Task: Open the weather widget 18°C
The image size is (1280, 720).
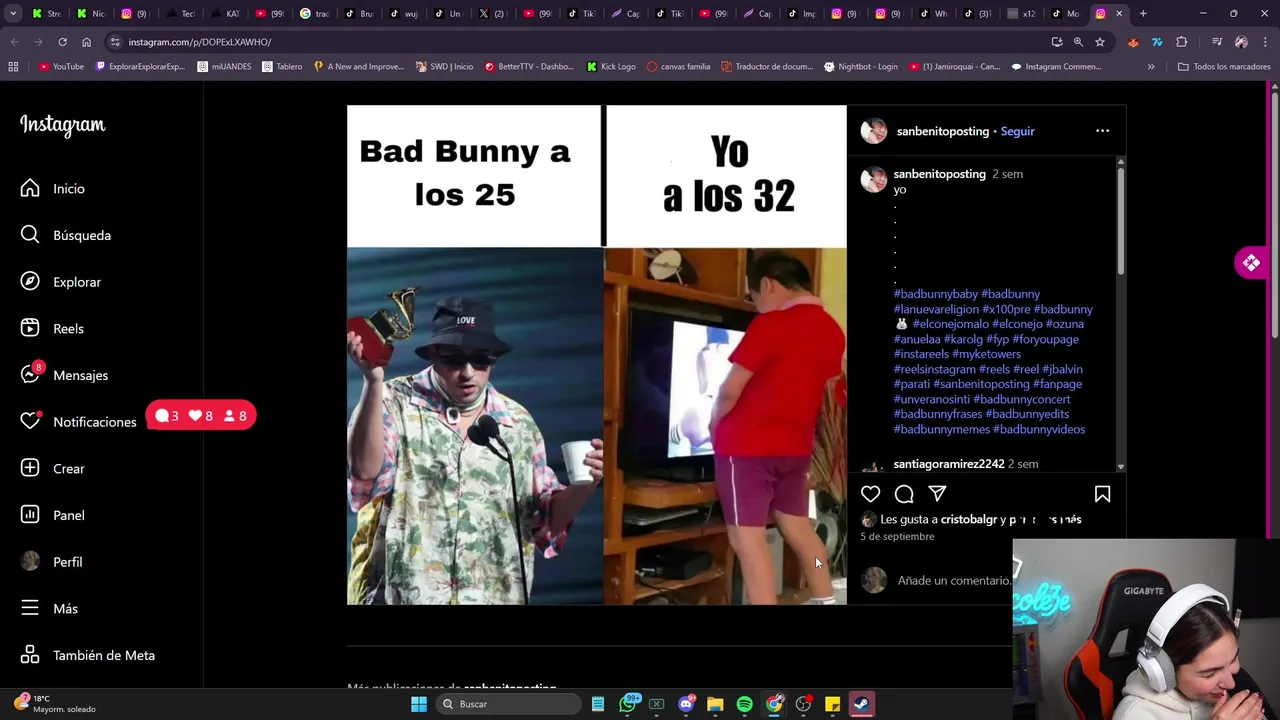Action: tap(55, 703)
